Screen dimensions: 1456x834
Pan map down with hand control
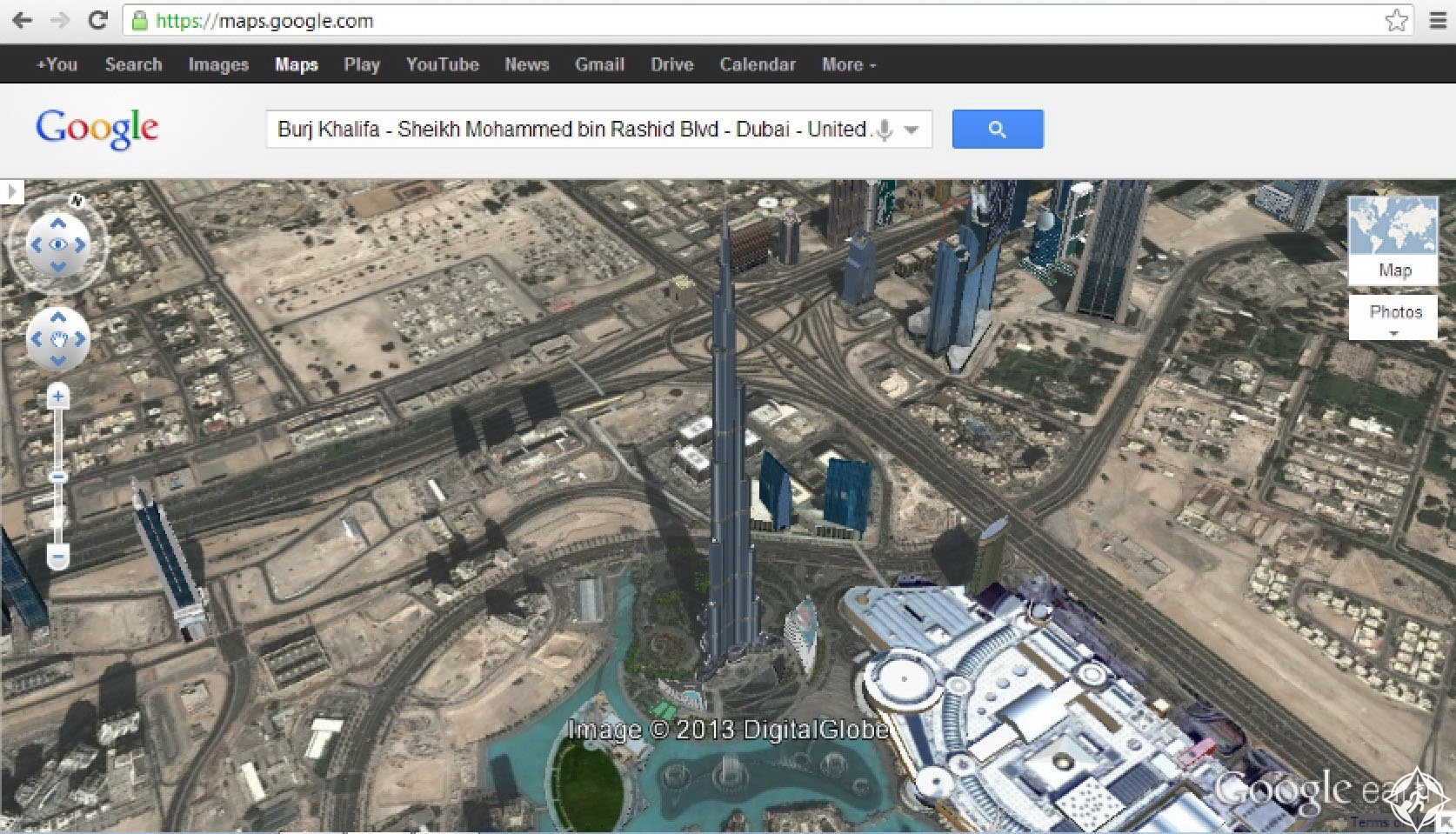point(58,361)
